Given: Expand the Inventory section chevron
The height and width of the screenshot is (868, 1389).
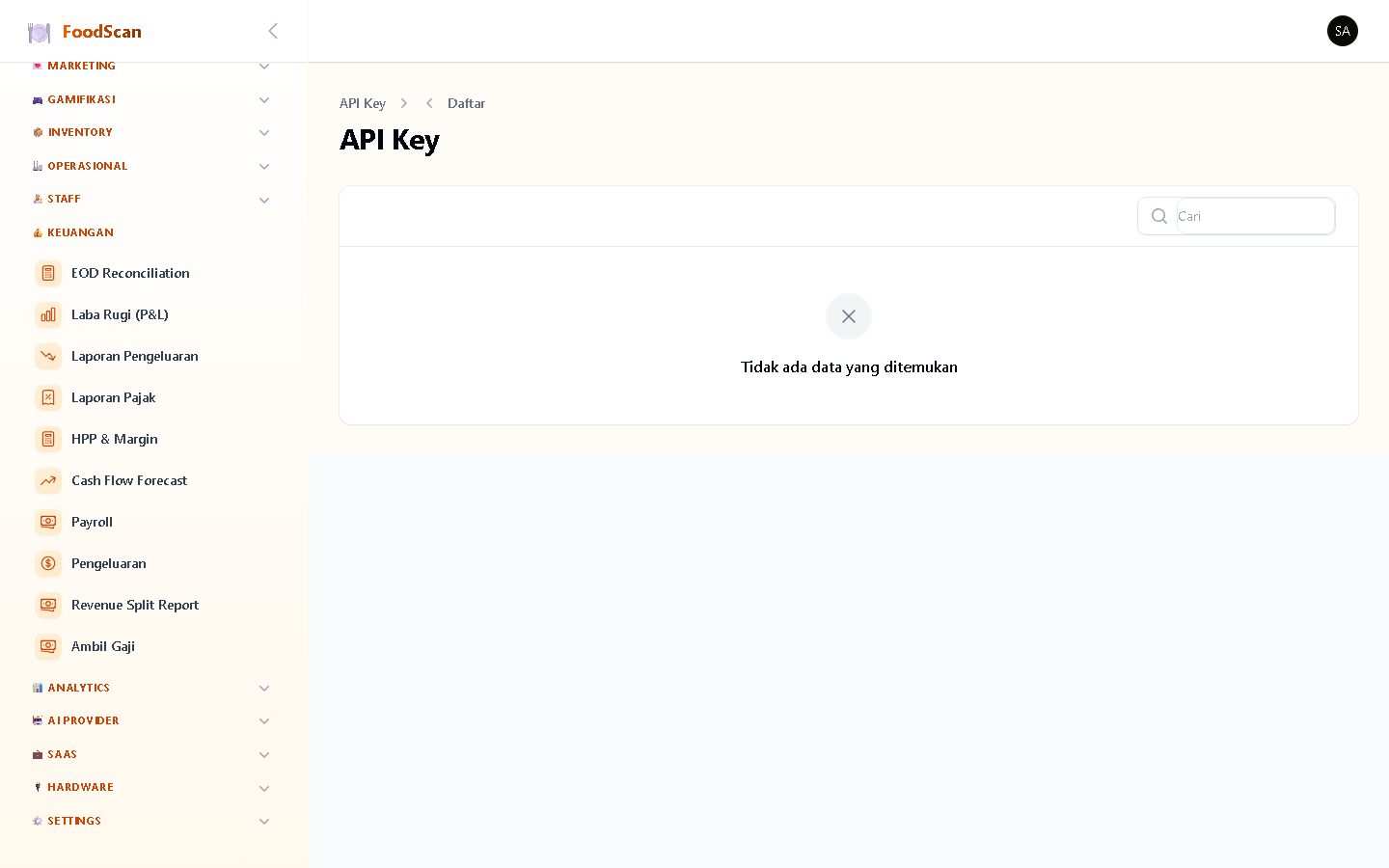Looking at the screenshot, I should 264,133.
